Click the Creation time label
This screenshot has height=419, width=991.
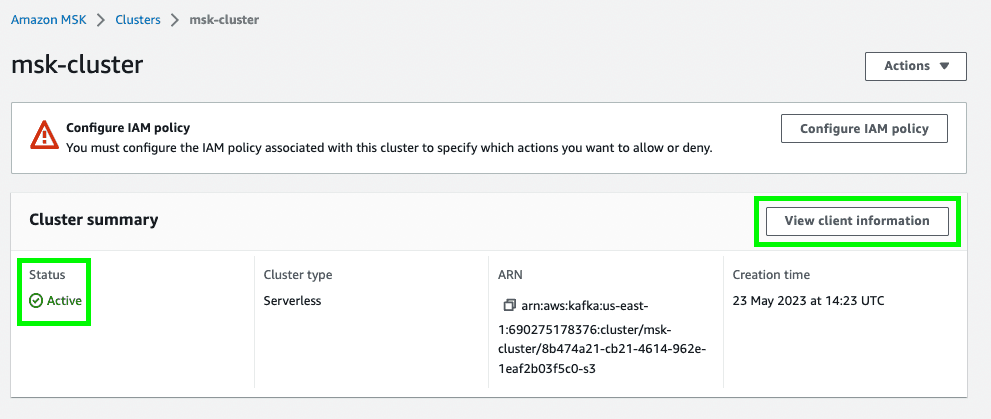click(x=771, y=275)
